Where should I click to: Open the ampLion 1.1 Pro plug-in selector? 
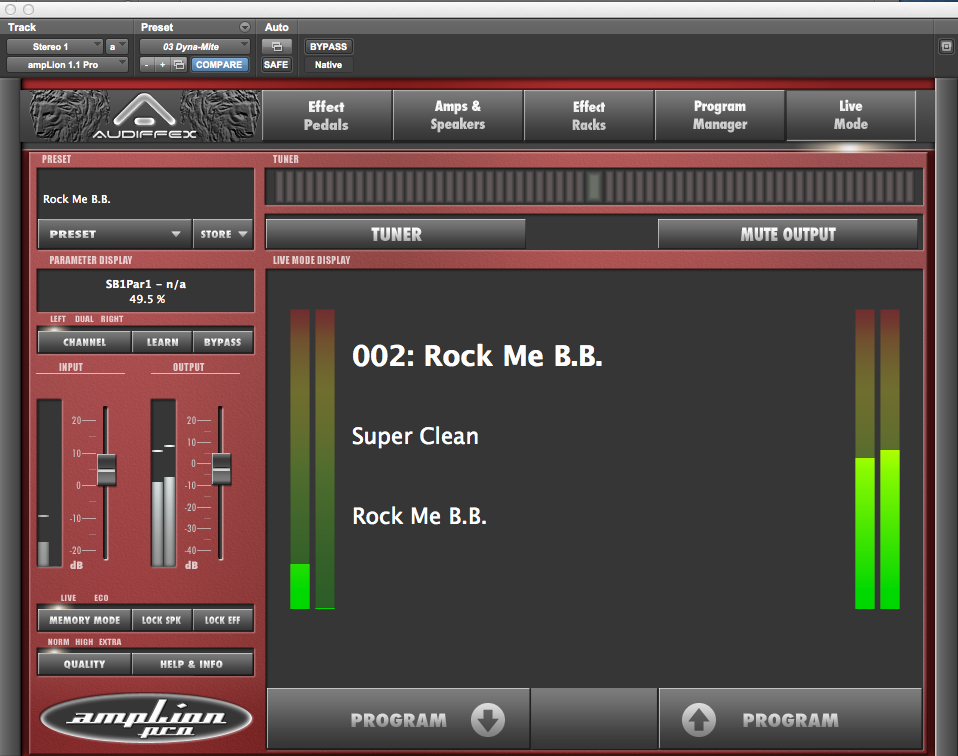tap(67, 65)
